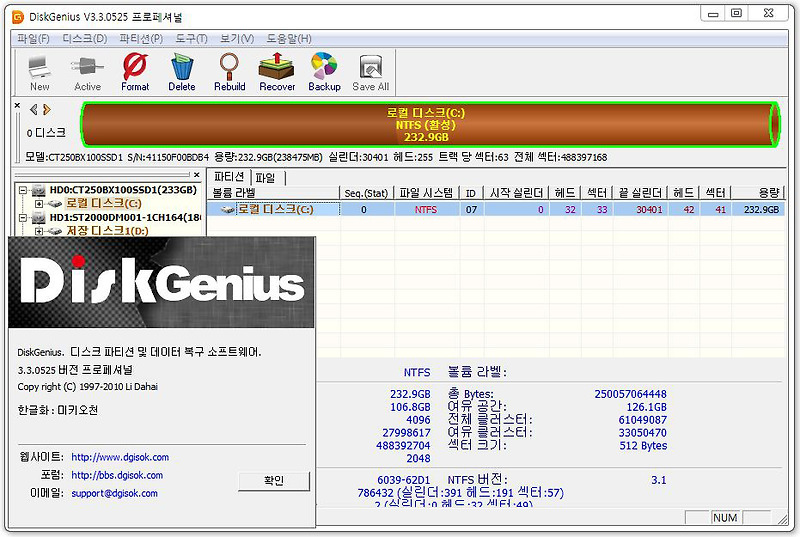Click the 33050470 free clusters value
Screen dimensions: 800x537
pyautogui.click(x=642, y=432)
